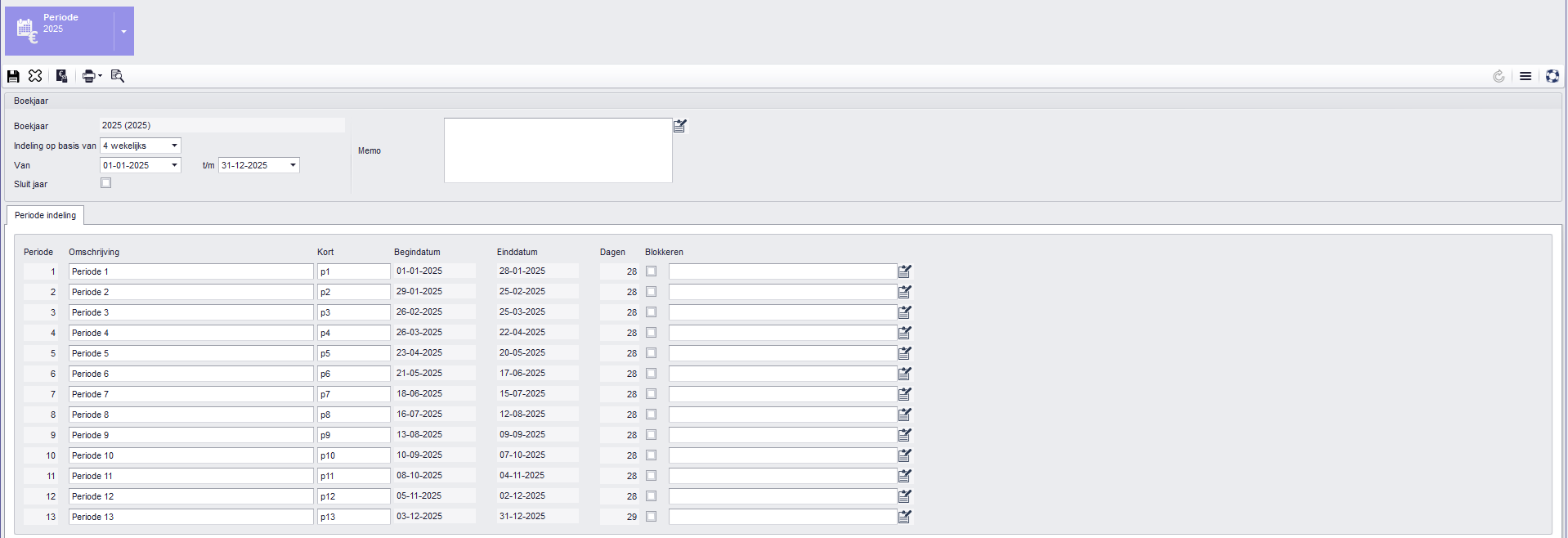The image size is (1568, 538).
Task: Print using the printer toolbar icon
Action: (88, 76)
